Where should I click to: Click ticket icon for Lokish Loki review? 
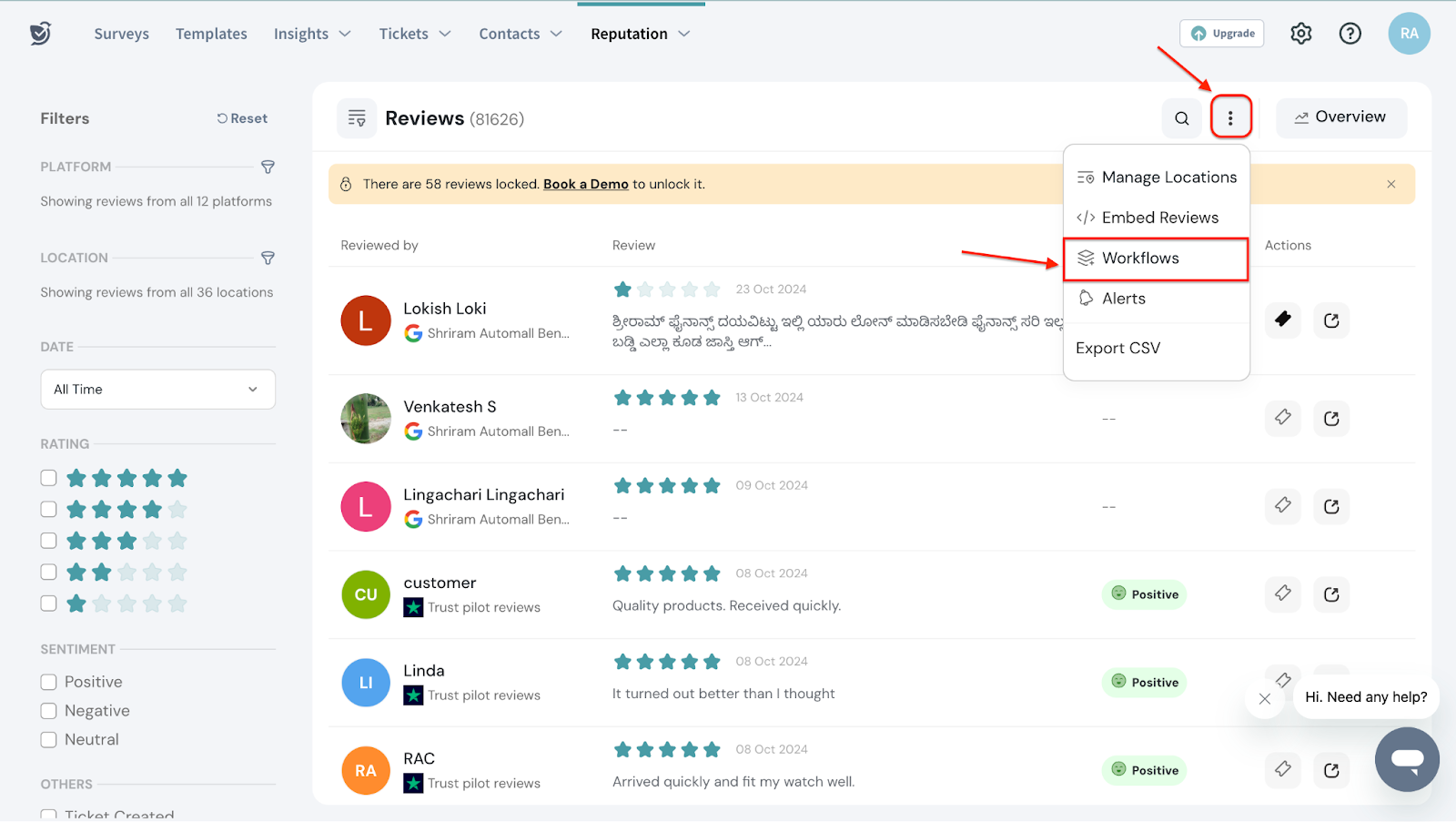(x=1282, y=320)
